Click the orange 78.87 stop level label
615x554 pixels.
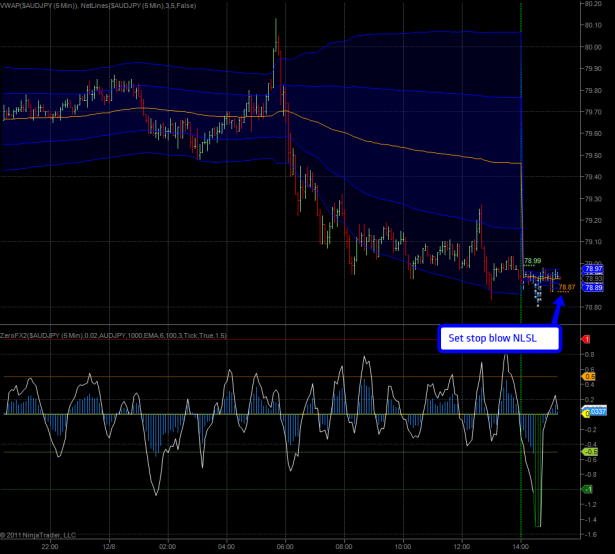pos(567,287)
